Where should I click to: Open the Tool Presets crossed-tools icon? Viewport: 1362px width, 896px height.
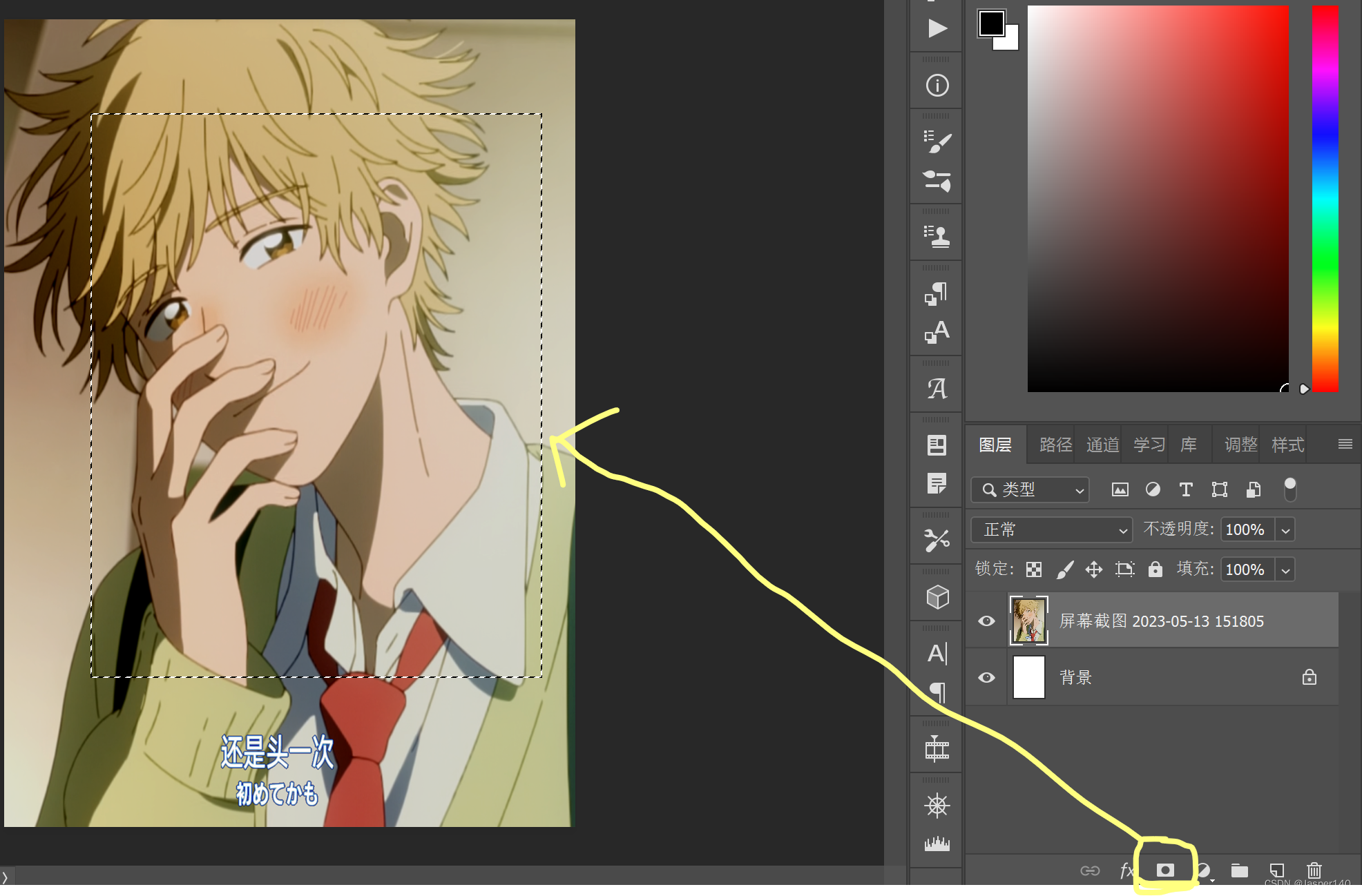tap(937, 540)
